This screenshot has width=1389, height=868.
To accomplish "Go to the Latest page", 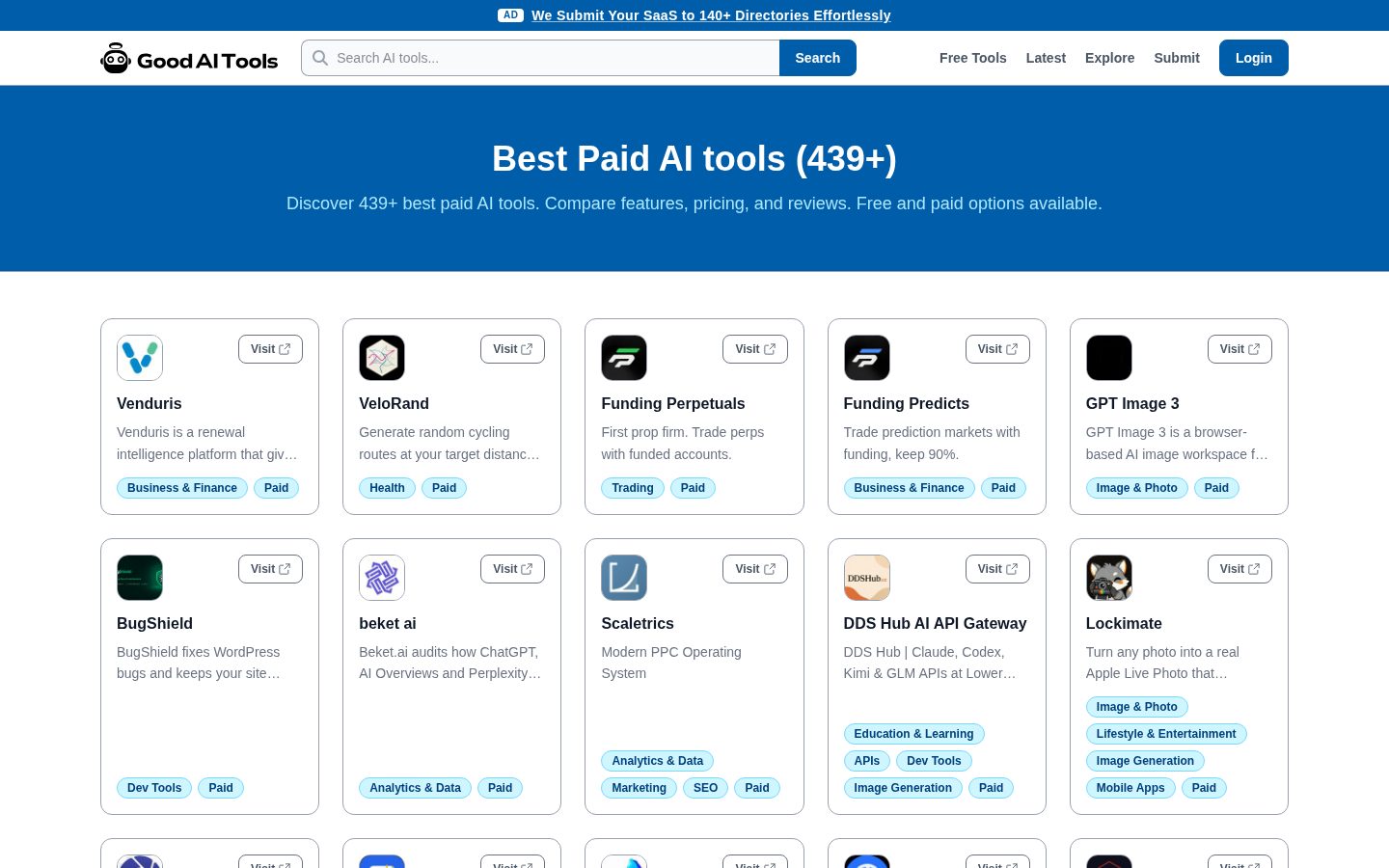I will tap(1046, 58).
